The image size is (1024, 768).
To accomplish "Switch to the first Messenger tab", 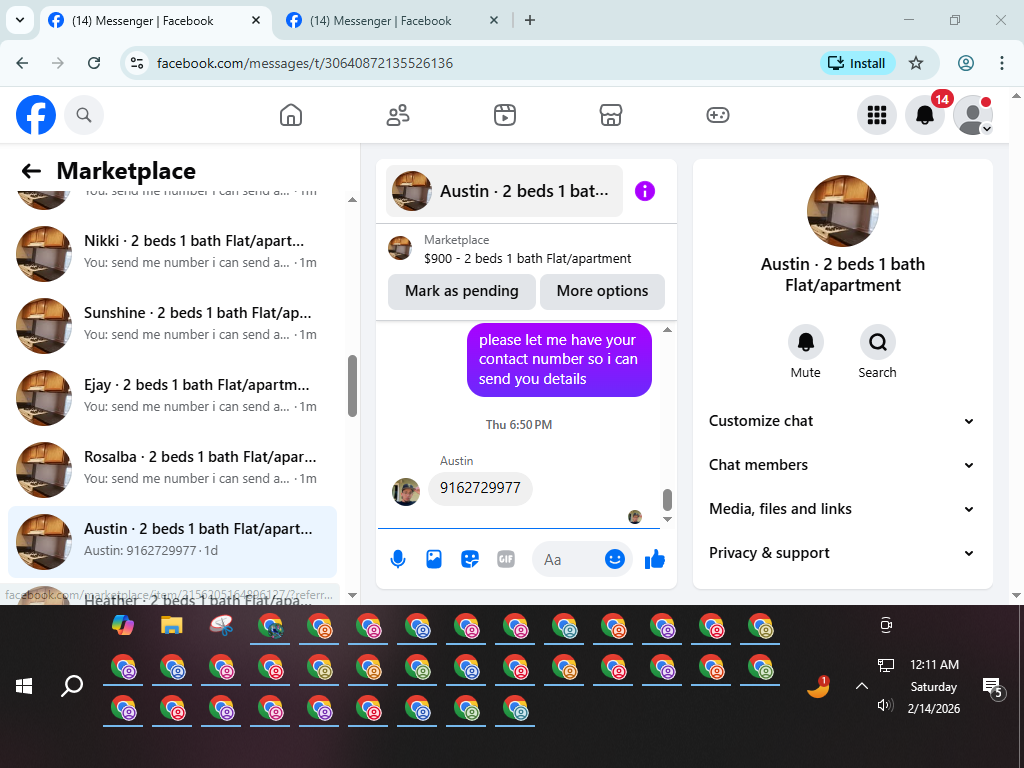I will point(155,21).
